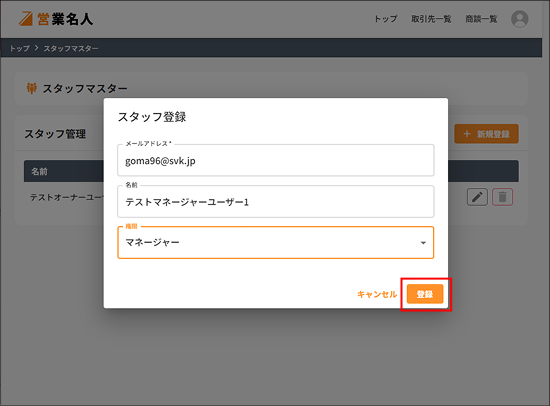
Task: Edit staff row with pencil icon
Action: pos(477,197)
